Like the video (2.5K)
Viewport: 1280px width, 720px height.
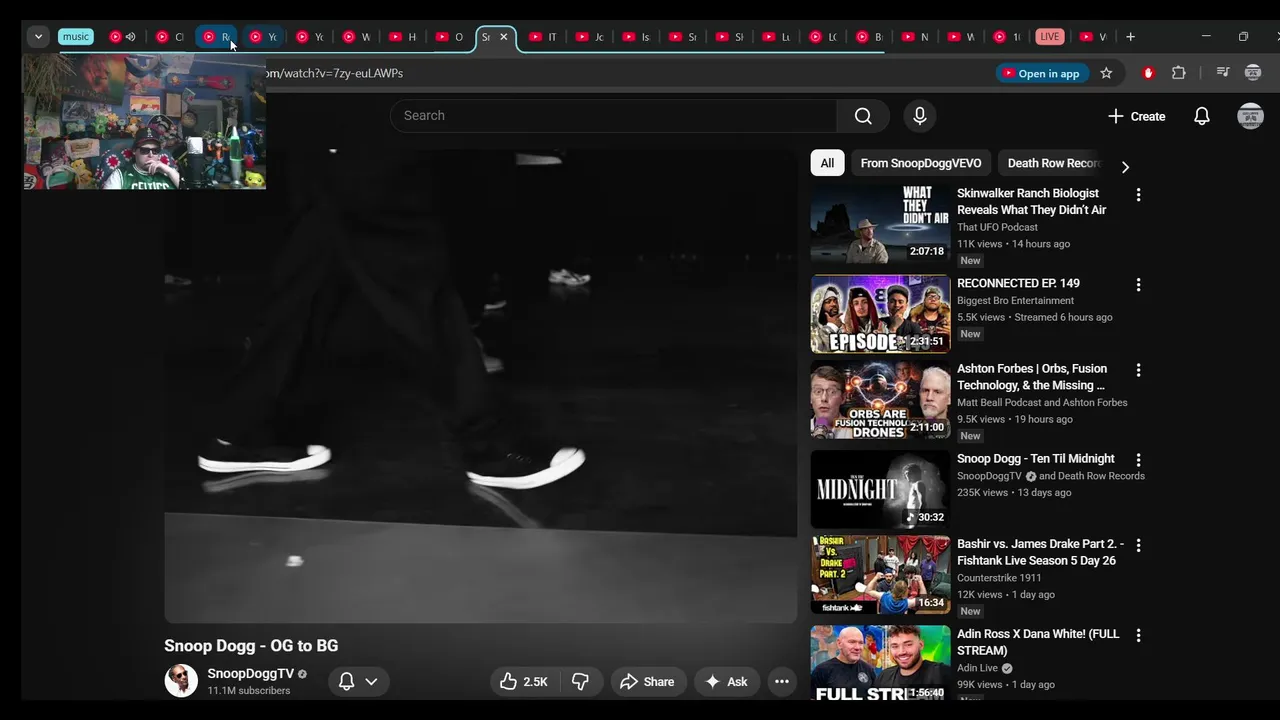pyautogui.click(x=524, y=682)
